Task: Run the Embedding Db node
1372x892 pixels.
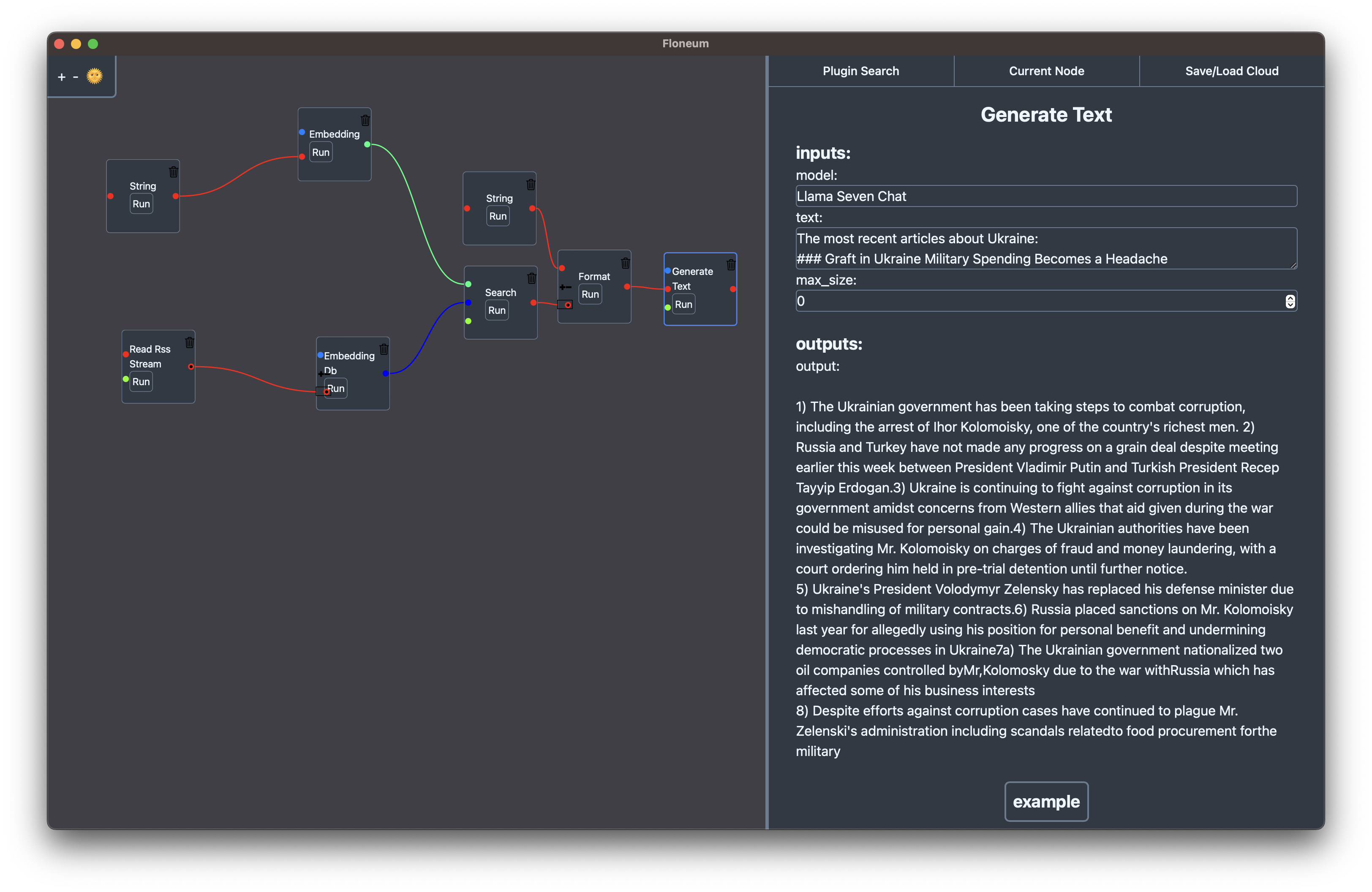Action: pyautogui.click(x=336, y=389)
